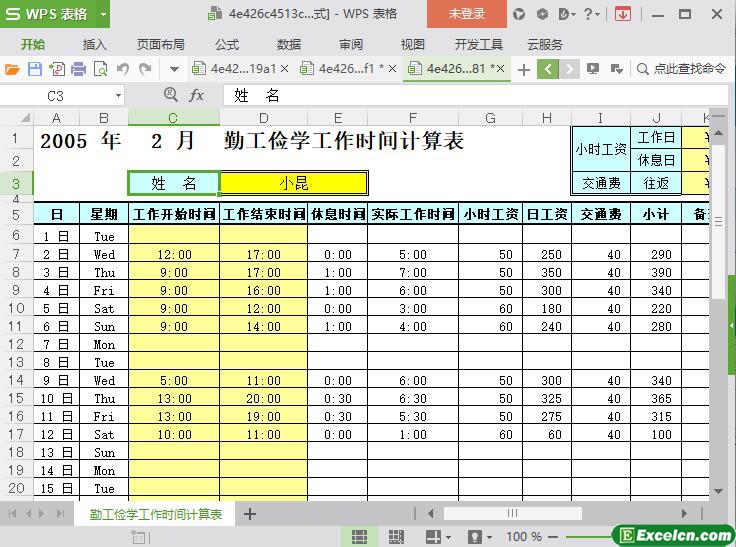Select column header G
Screen dimensions: 736x547
(490, 117)
